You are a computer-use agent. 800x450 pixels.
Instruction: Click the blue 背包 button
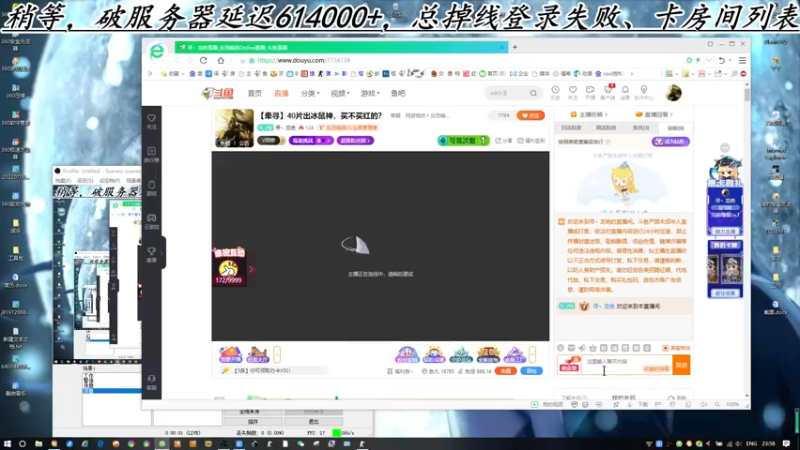[531, 371]
